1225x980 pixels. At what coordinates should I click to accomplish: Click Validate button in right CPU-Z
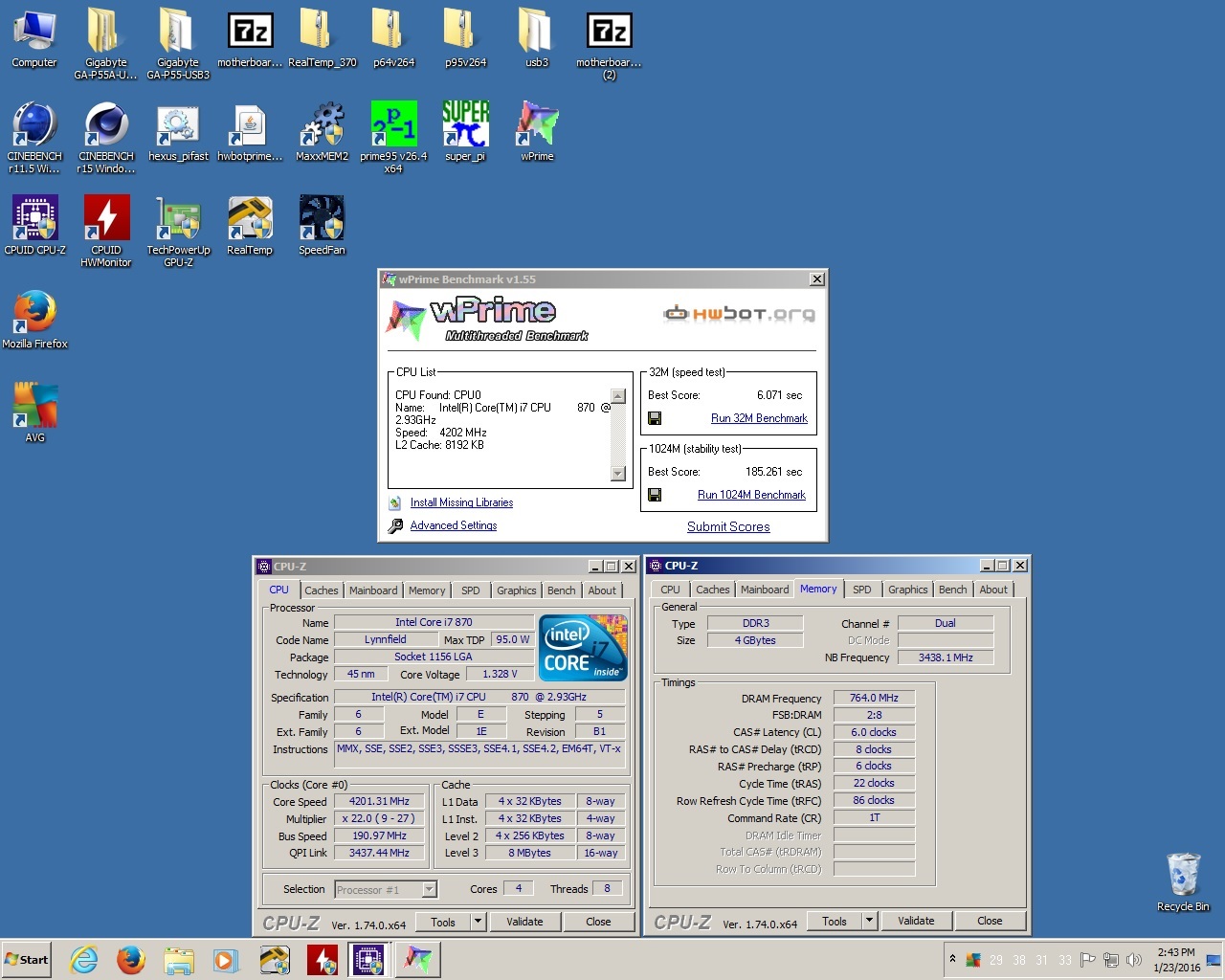(916, 921)
